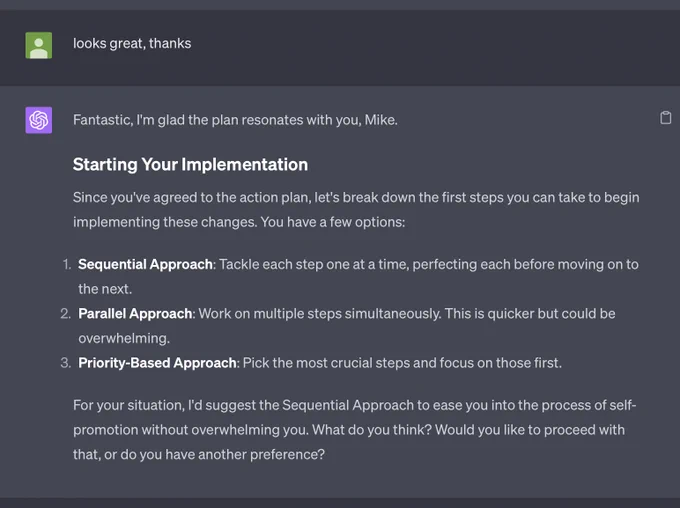The height and width of the screenshot is (508, 680).
Task: Click "the next." under Sequential Approach
Action: tap(105, 289)
